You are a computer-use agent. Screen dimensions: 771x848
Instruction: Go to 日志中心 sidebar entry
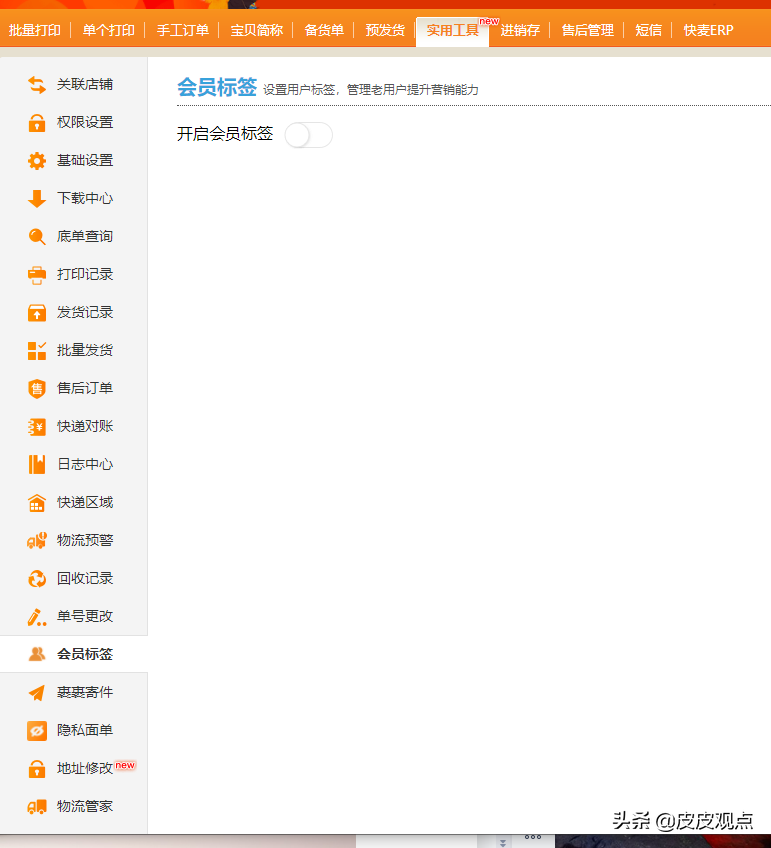coord(85,465)
